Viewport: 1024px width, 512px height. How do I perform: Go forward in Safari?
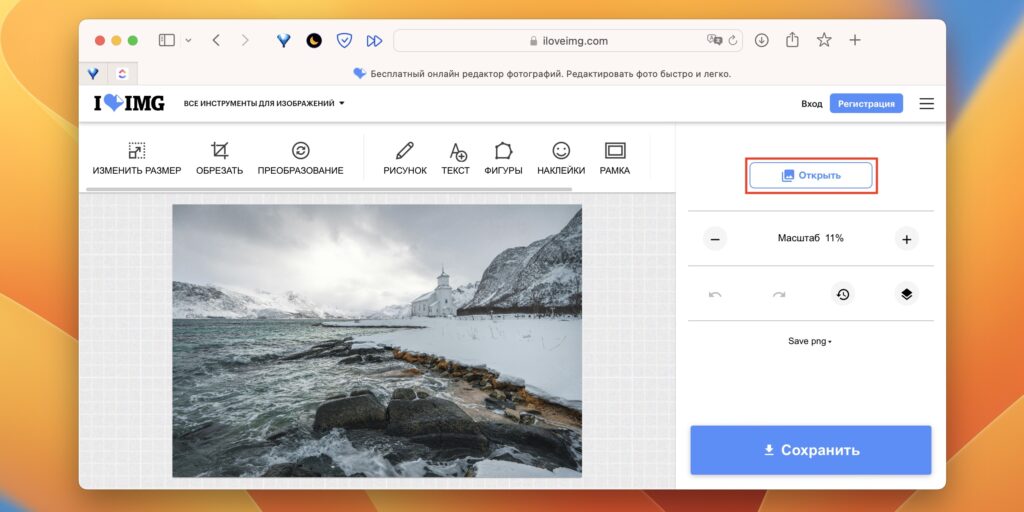coord(245,40)
